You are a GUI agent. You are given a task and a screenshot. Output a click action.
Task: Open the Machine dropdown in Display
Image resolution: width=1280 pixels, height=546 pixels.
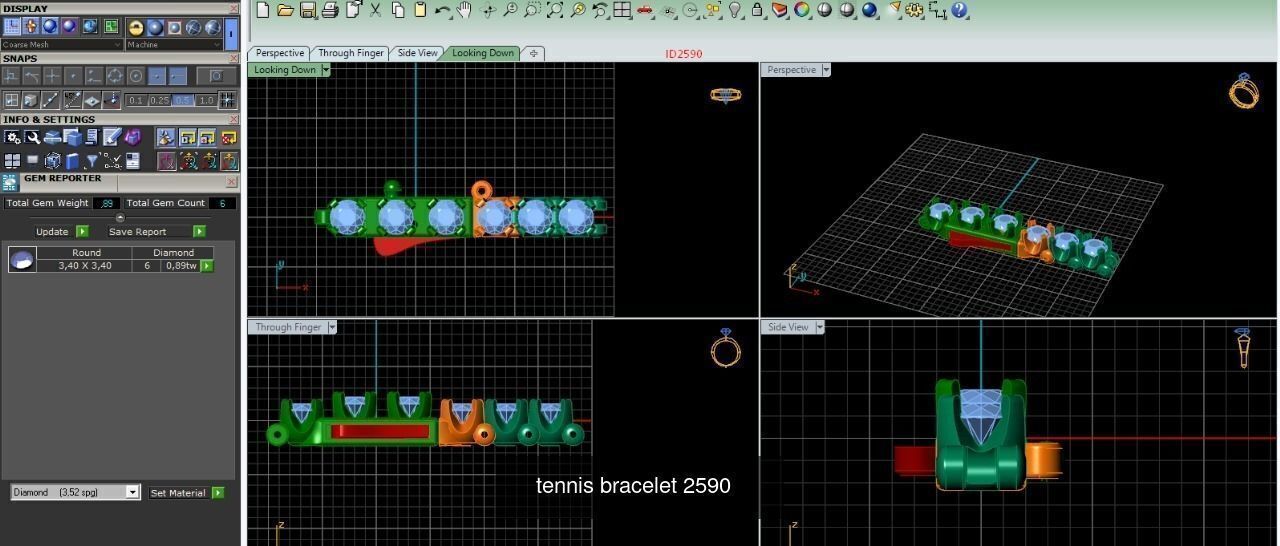point(174,44)
